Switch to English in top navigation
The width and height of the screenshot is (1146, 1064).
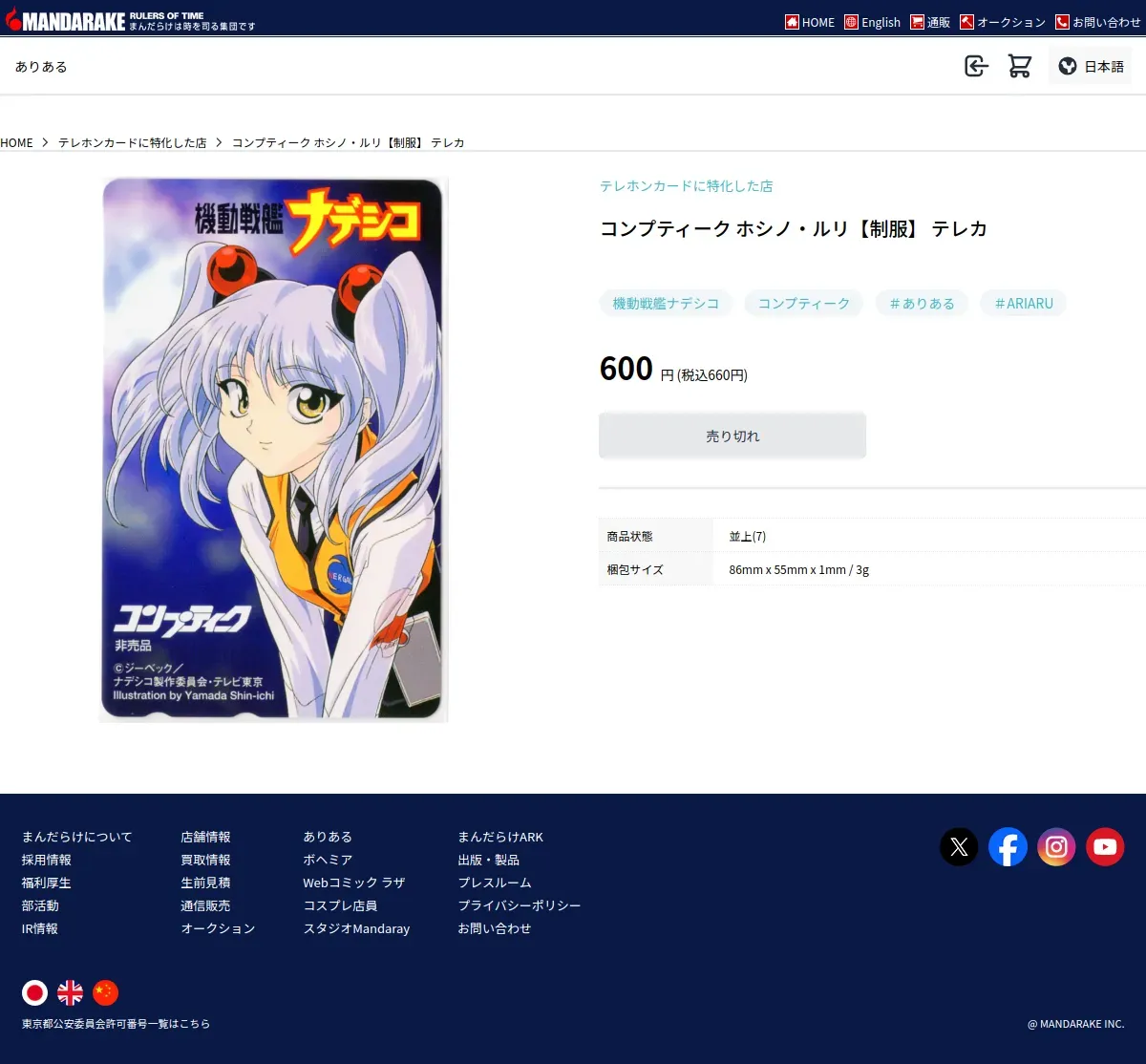873,22
